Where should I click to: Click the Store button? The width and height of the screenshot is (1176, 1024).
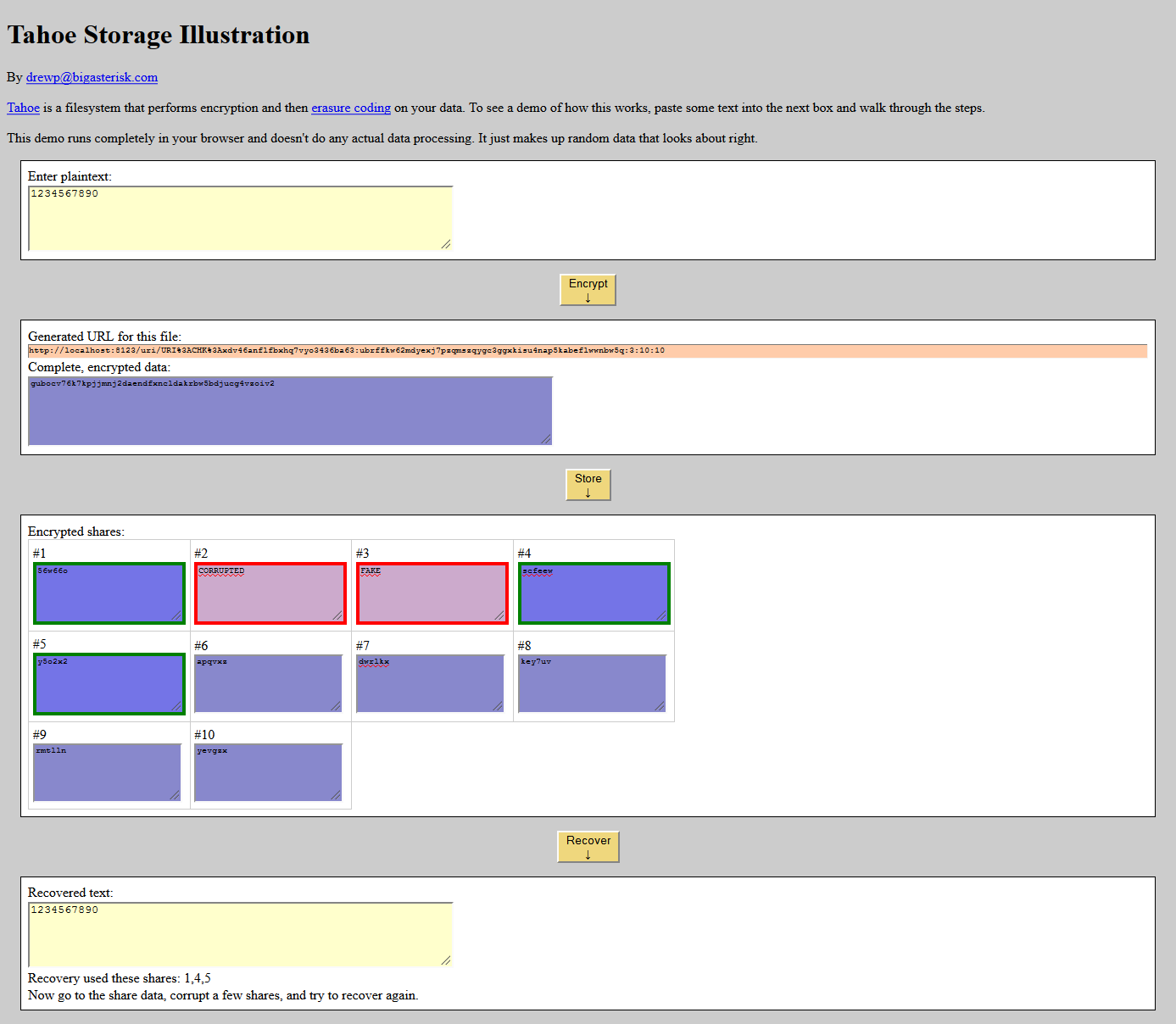pos(588,485)
